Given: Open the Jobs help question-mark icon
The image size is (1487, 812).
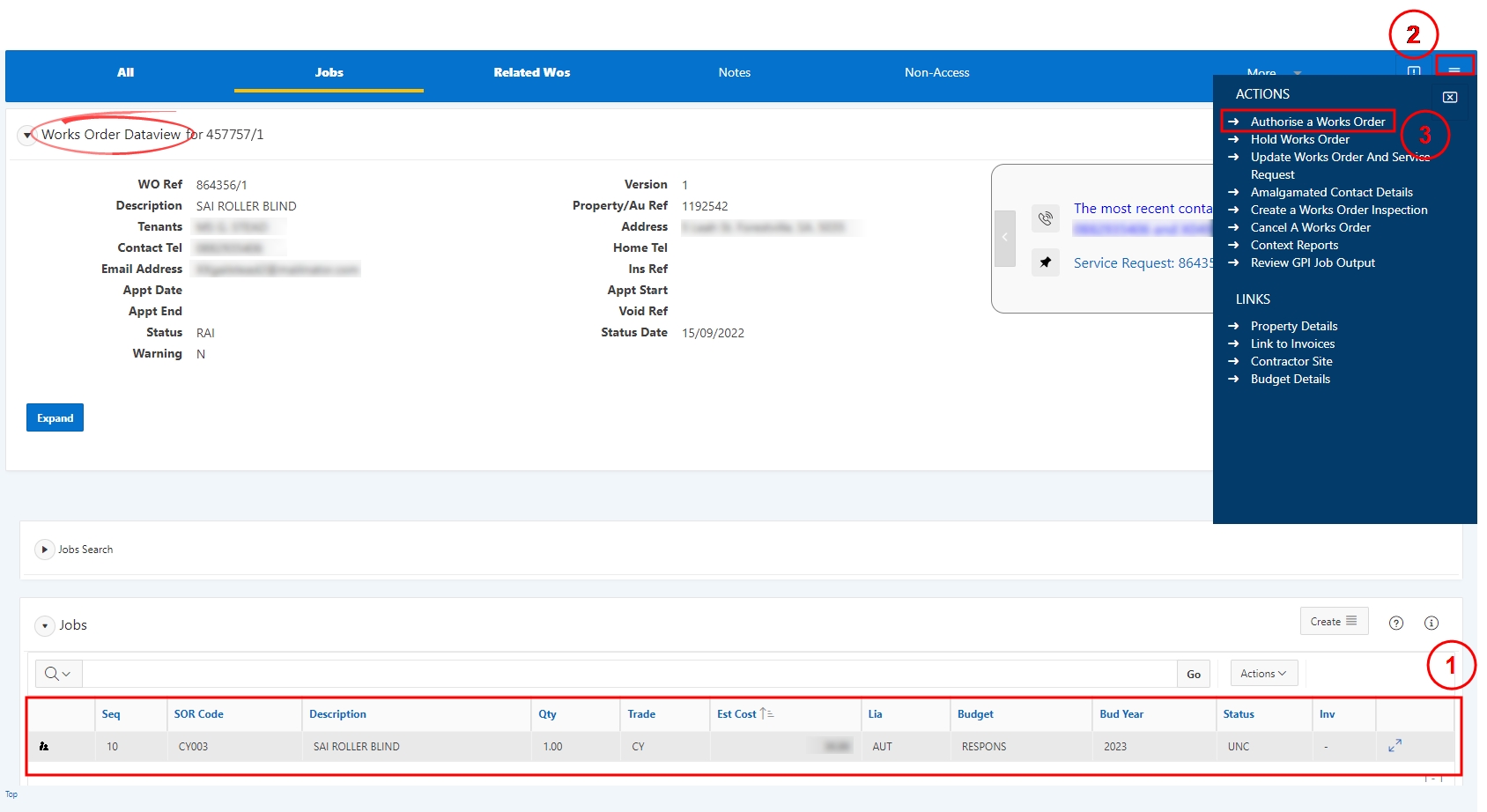Looking at the screenshot, I should (1396, 623).
